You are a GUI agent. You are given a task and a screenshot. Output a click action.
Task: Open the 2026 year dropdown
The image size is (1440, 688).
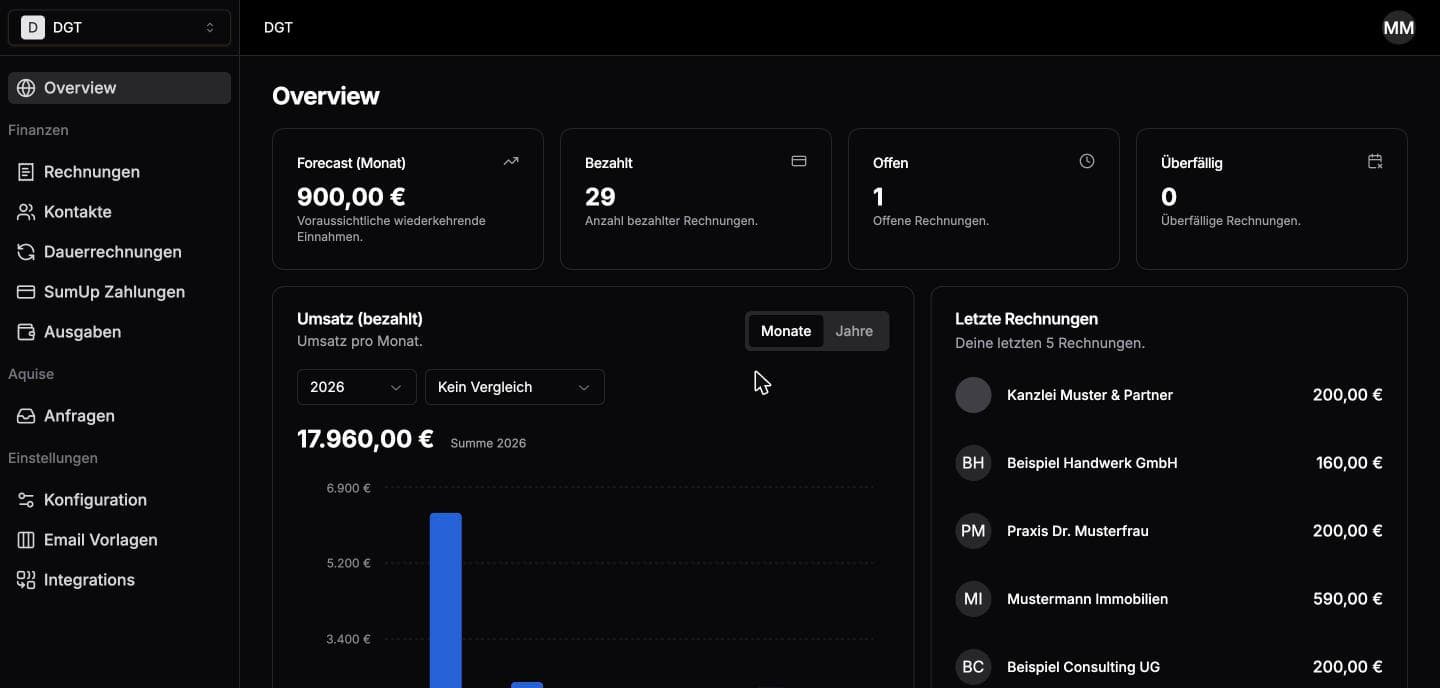pyautogui.click(x=357, y=387)
